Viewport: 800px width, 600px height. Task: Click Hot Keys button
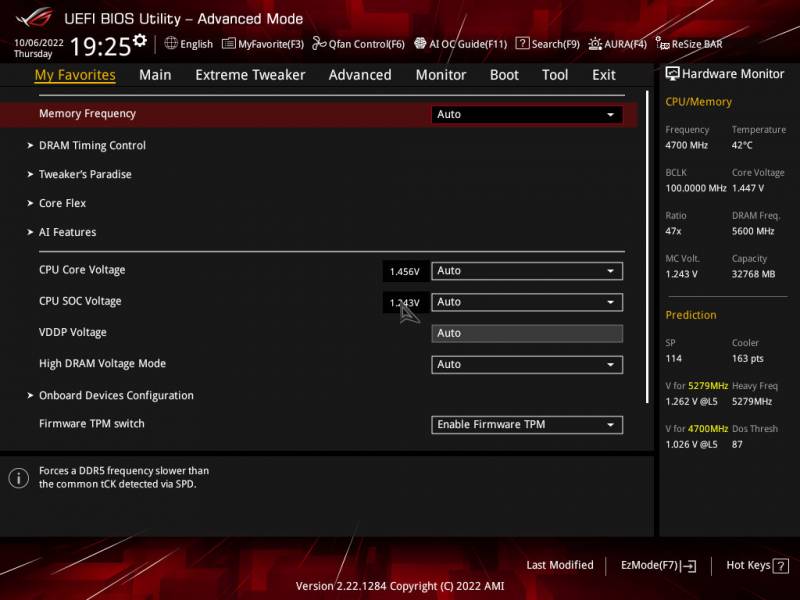coord(757,565)
